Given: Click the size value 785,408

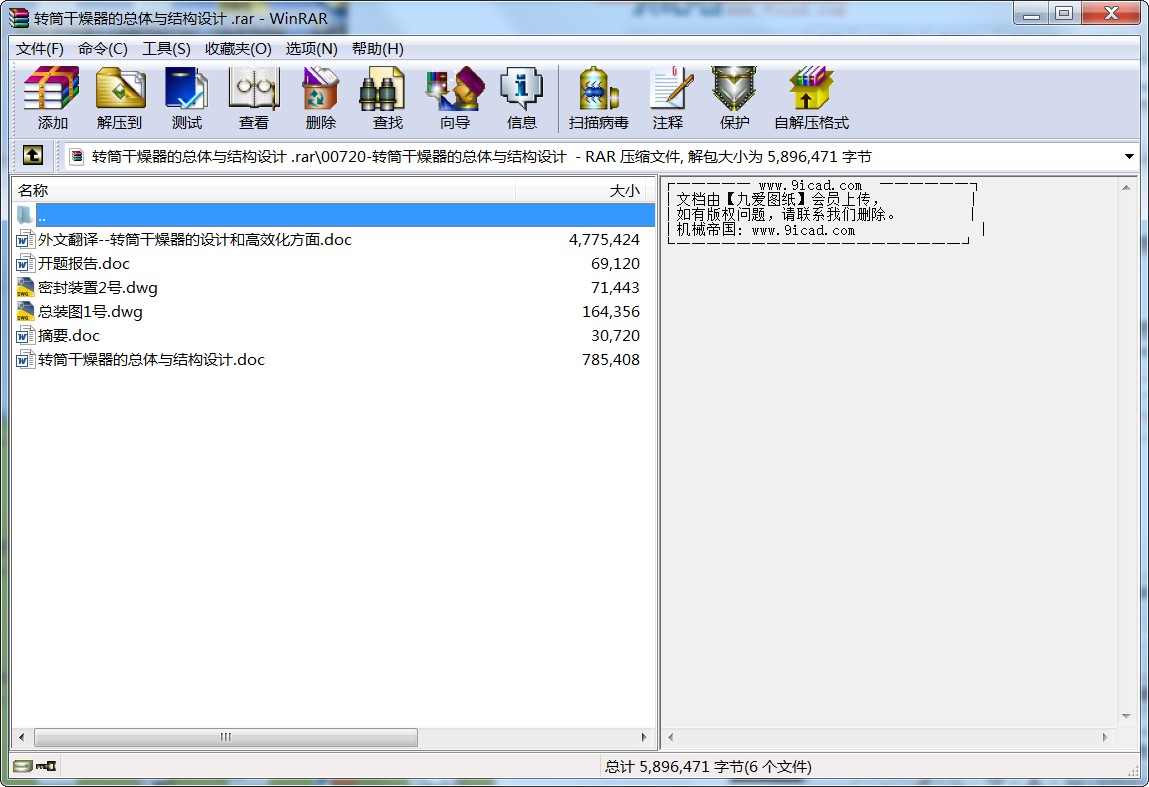Looking at the screenshot, I should [x=610, y=360].
